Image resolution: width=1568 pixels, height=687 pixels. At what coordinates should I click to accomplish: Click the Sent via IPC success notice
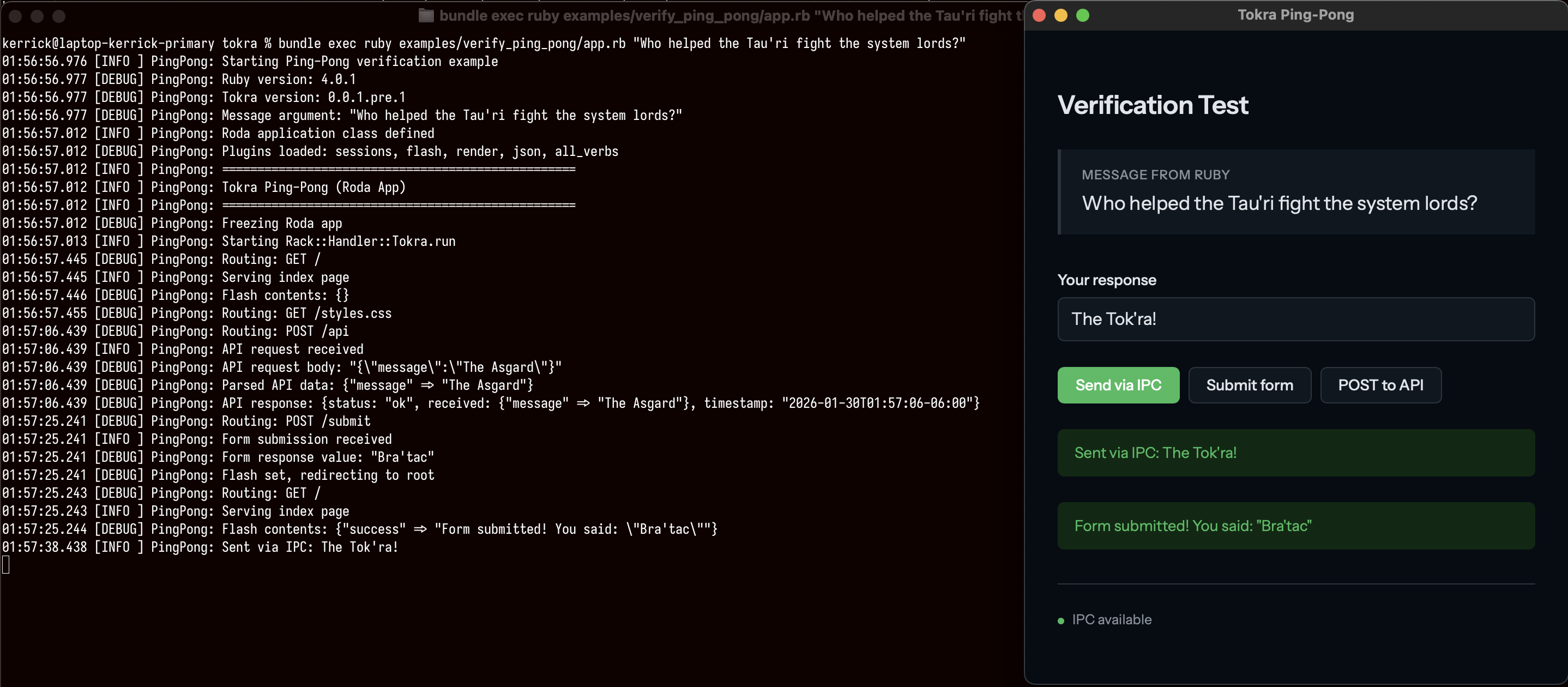1295,453
